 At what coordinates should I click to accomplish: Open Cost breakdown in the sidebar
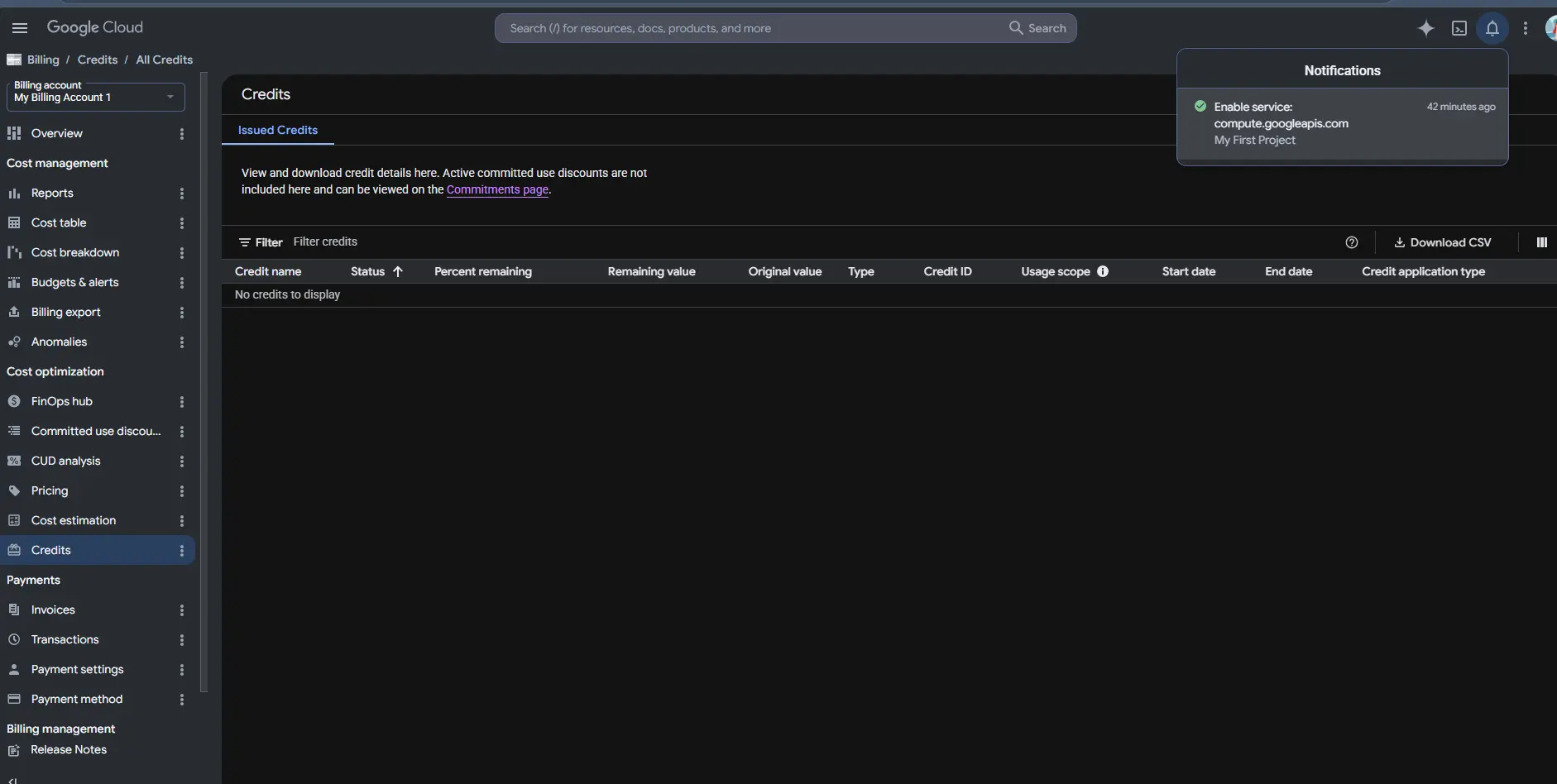click(75, 252)
